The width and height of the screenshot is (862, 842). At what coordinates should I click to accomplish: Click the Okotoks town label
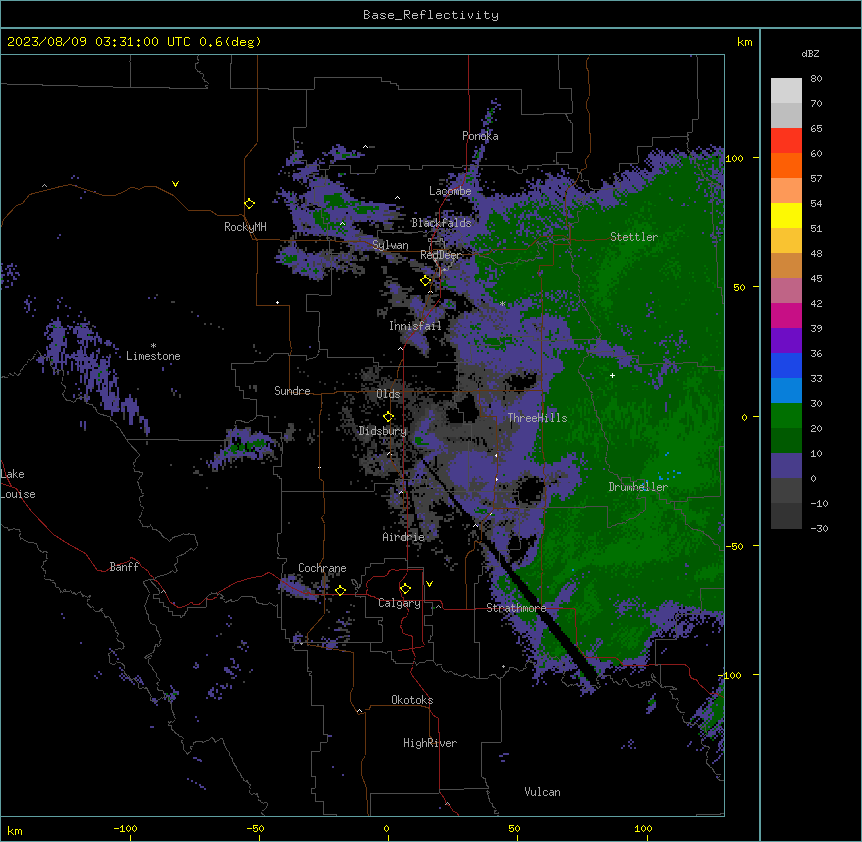(x=412, y=700)
